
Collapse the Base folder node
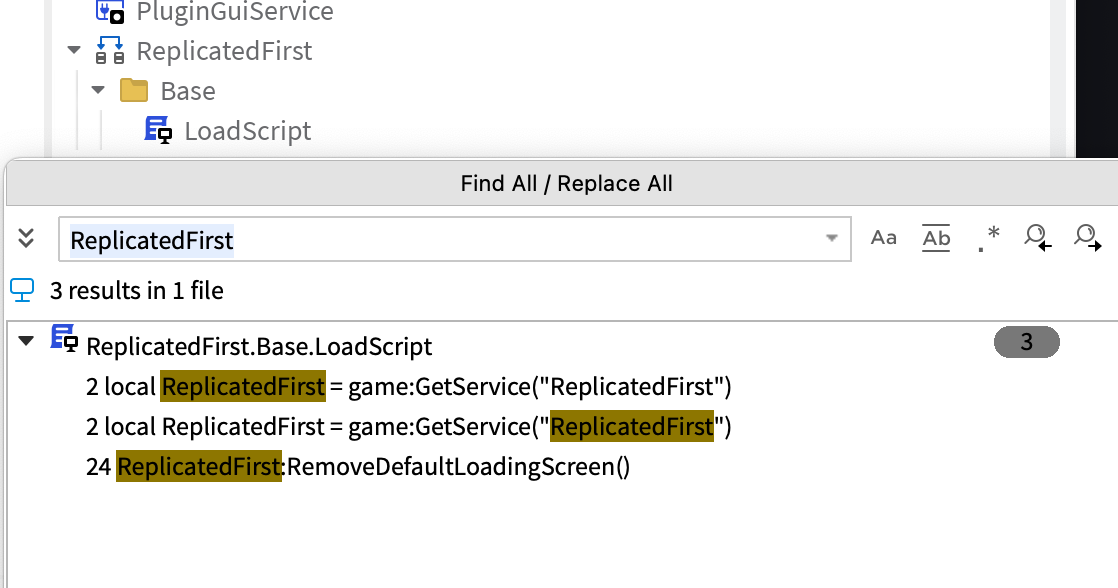pos(98,91)
